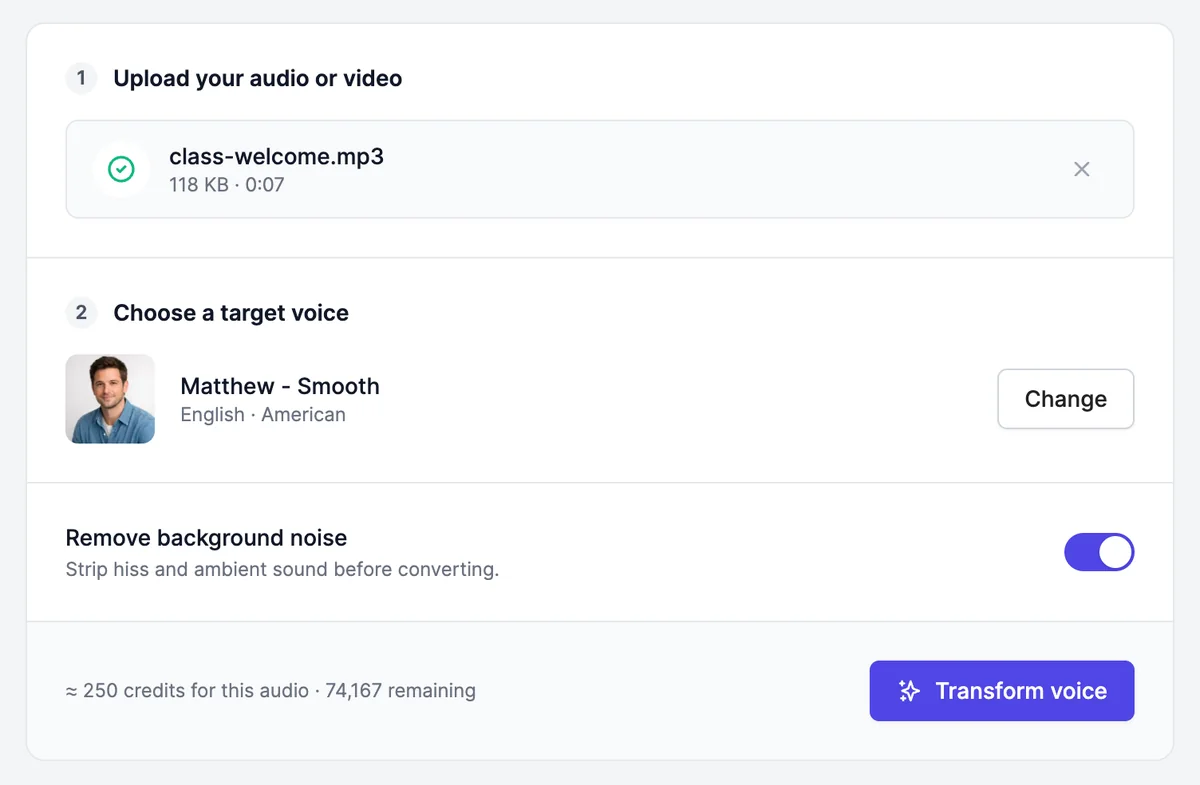Click the Strip hiss and ambient sound description
The image size is (1200, 785).
(282, 570)
